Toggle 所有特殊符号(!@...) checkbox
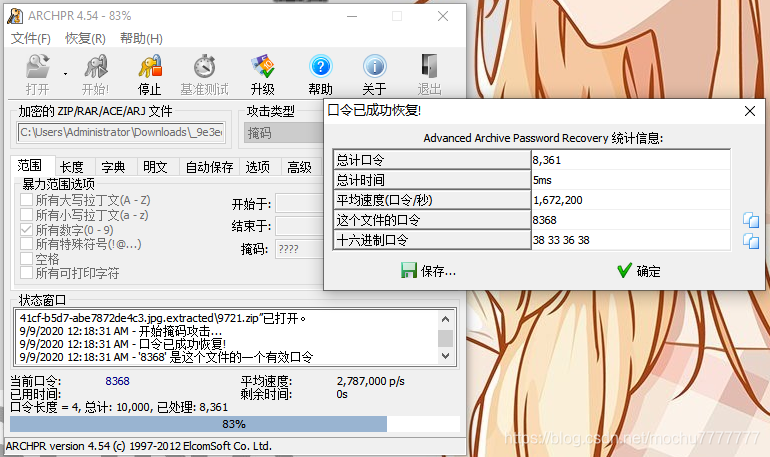 tap(27, 244)
